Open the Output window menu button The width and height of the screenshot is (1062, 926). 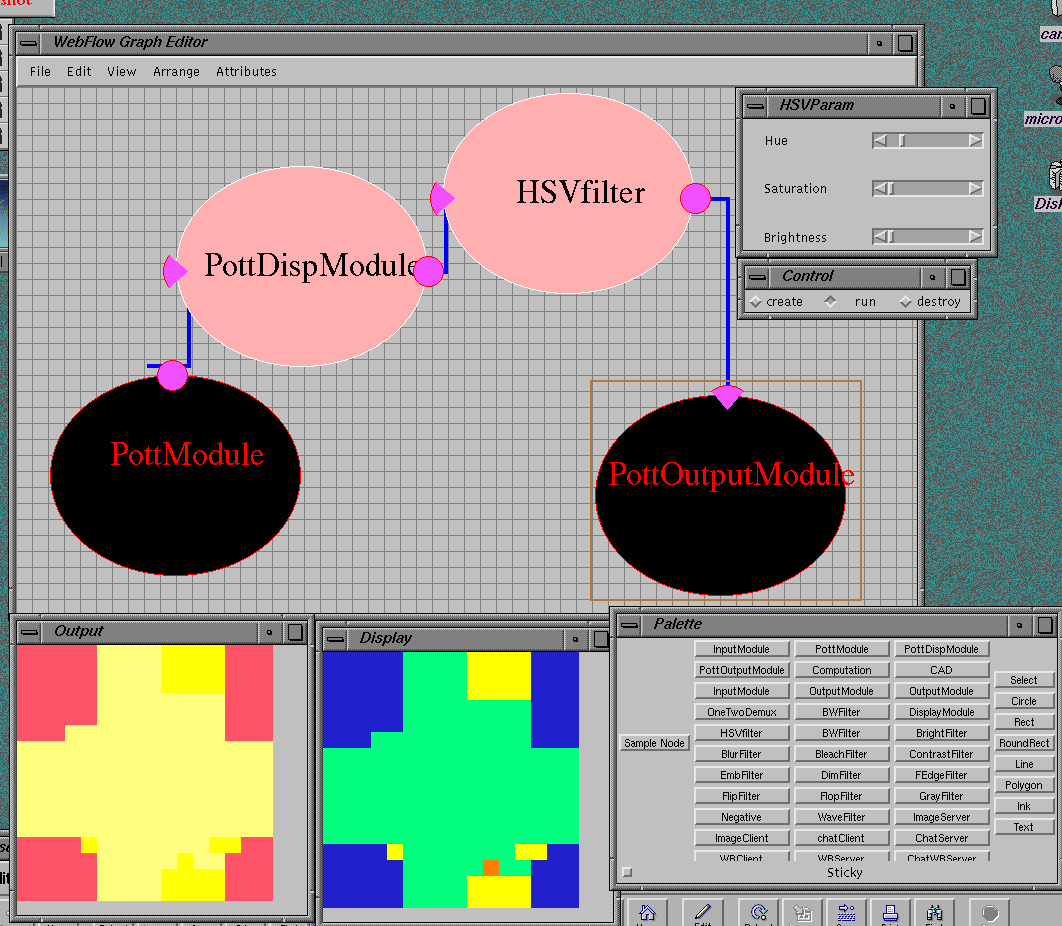(x=29, y=632)
